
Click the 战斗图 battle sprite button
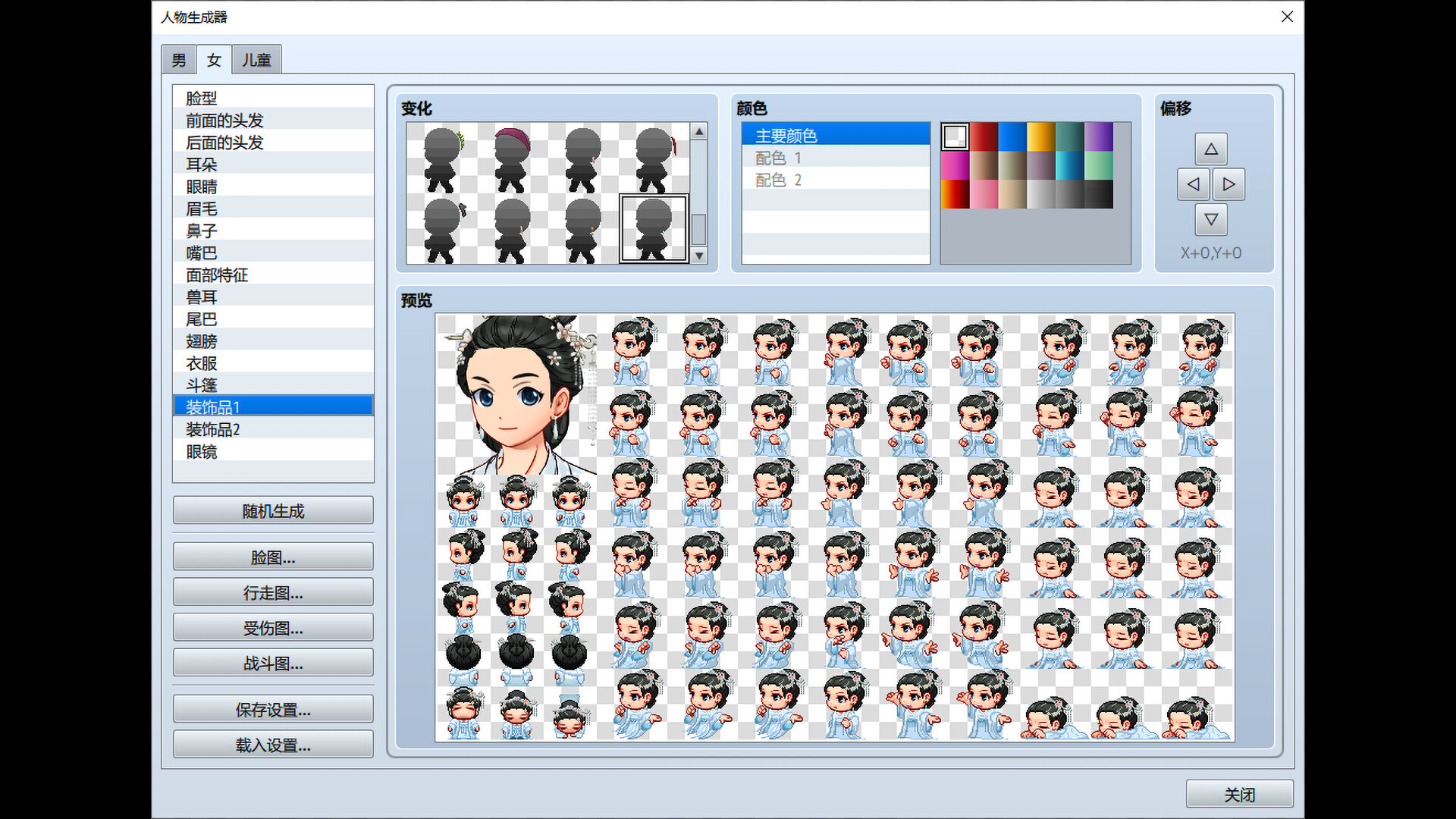(273, 663)
